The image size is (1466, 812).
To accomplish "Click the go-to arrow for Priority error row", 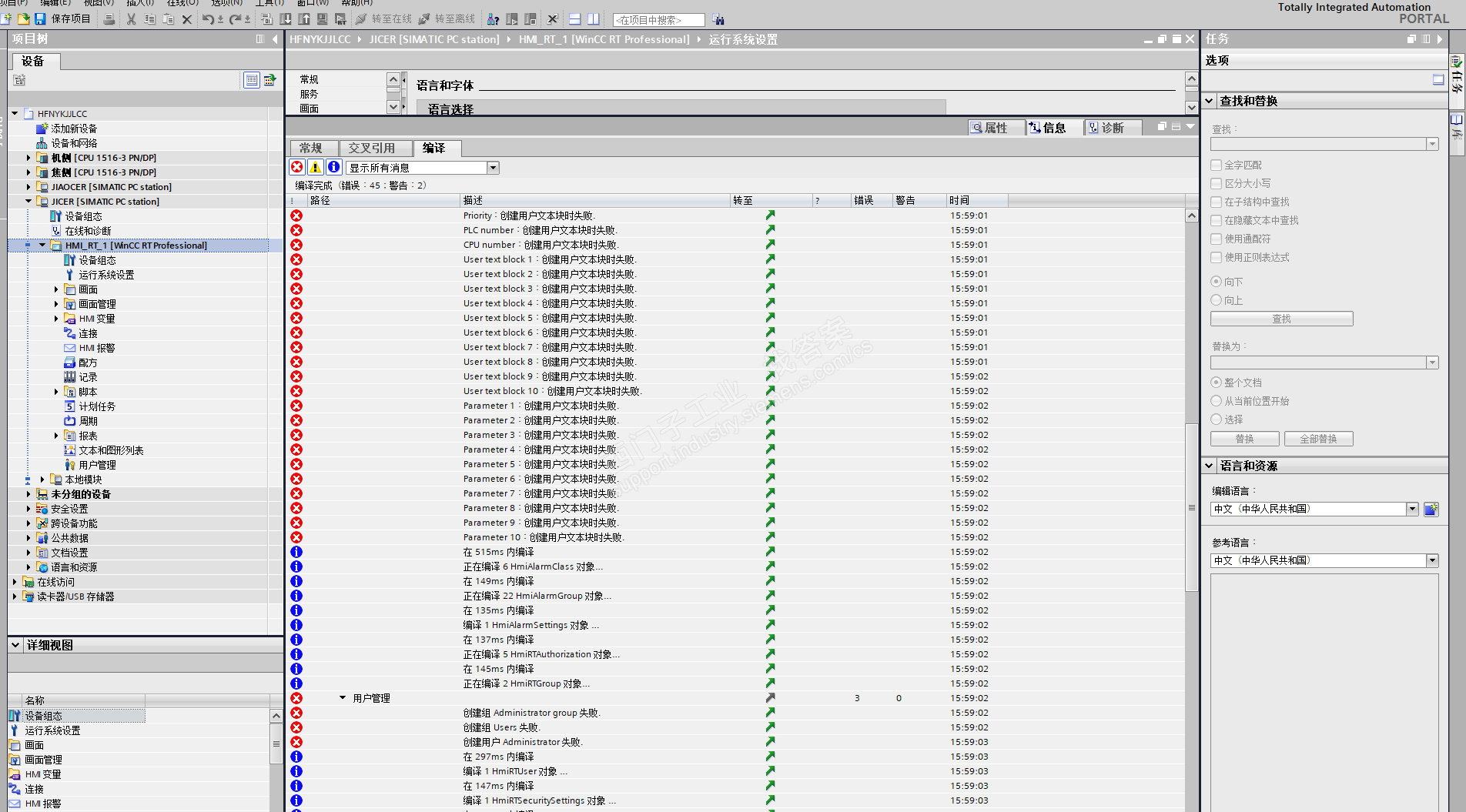I will [770, 216].
